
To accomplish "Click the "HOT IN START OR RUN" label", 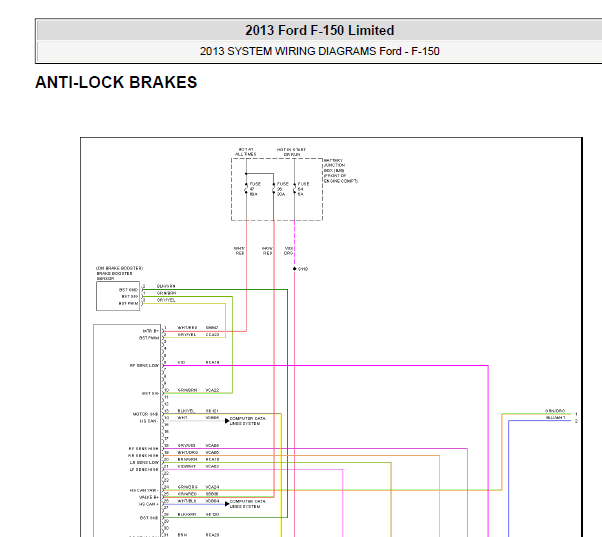I will point(291,152).
